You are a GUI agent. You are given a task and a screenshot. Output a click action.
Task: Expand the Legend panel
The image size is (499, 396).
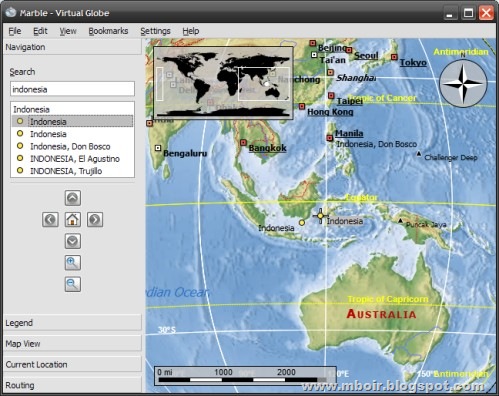coord(72,323)
